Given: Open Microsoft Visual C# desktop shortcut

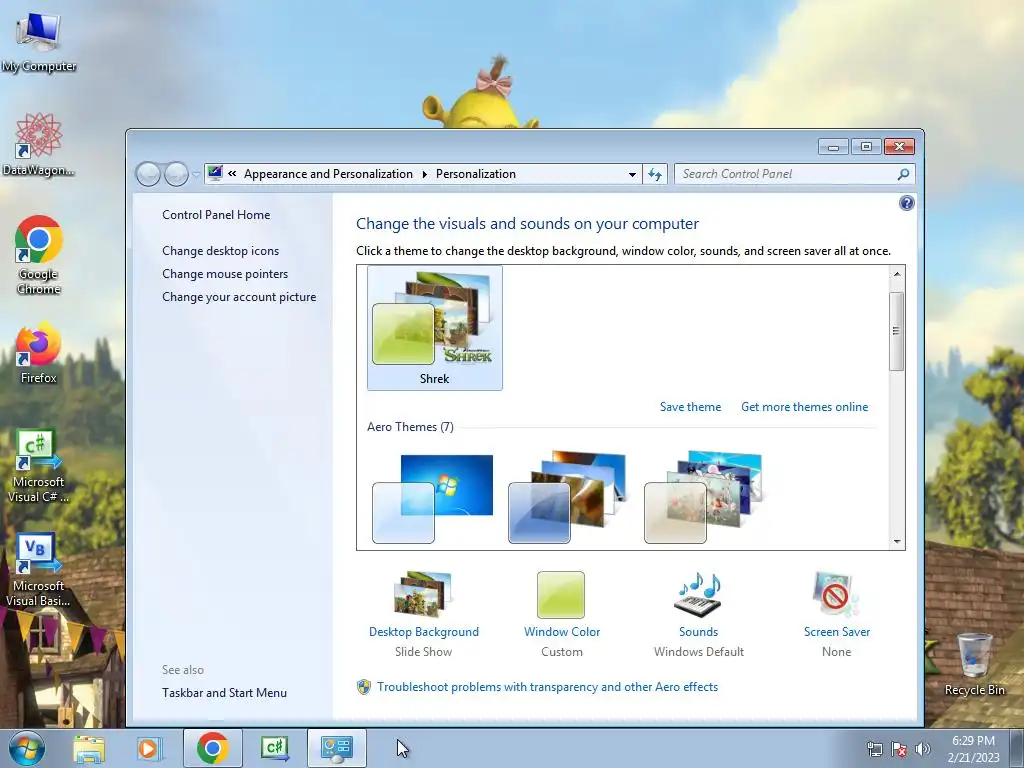Looking at the screenshot, I should (39, 466).
